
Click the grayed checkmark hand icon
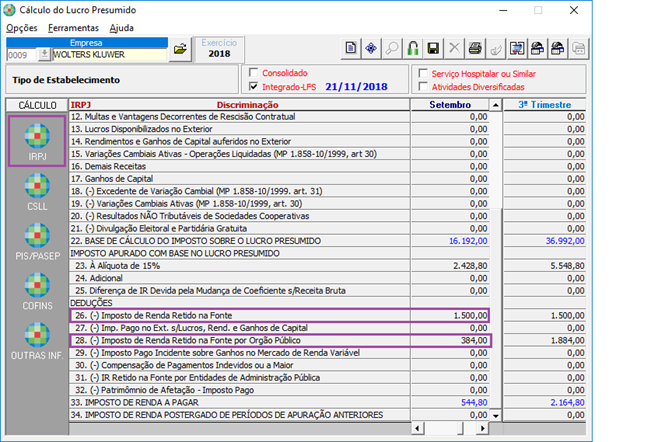(496, 48)
